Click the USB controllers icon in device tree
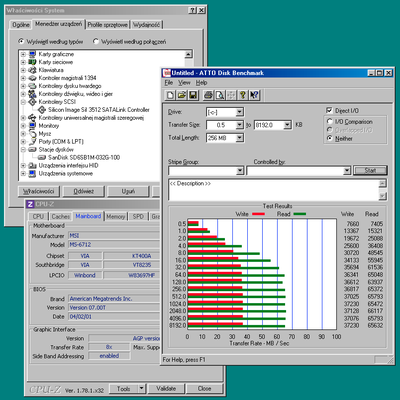The image size is (400, 400). [x=32, y=118]
